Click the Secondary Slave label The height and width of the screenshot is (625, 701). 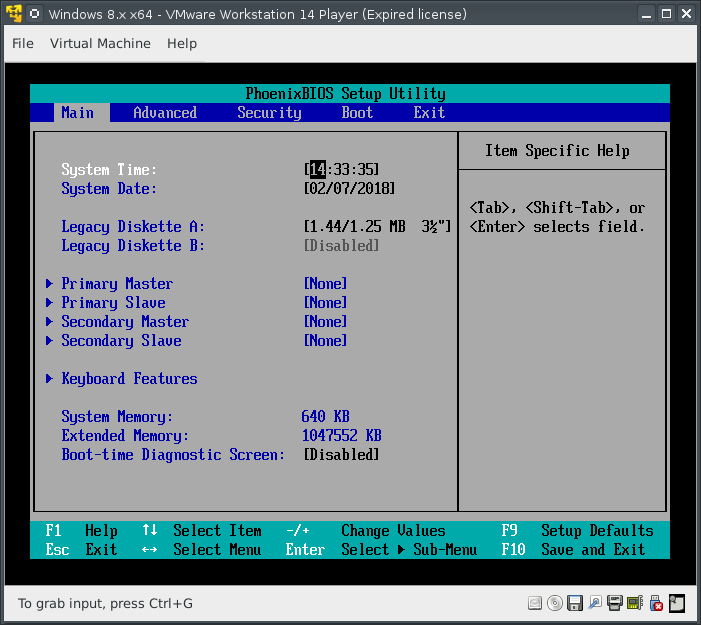point(121,341)
